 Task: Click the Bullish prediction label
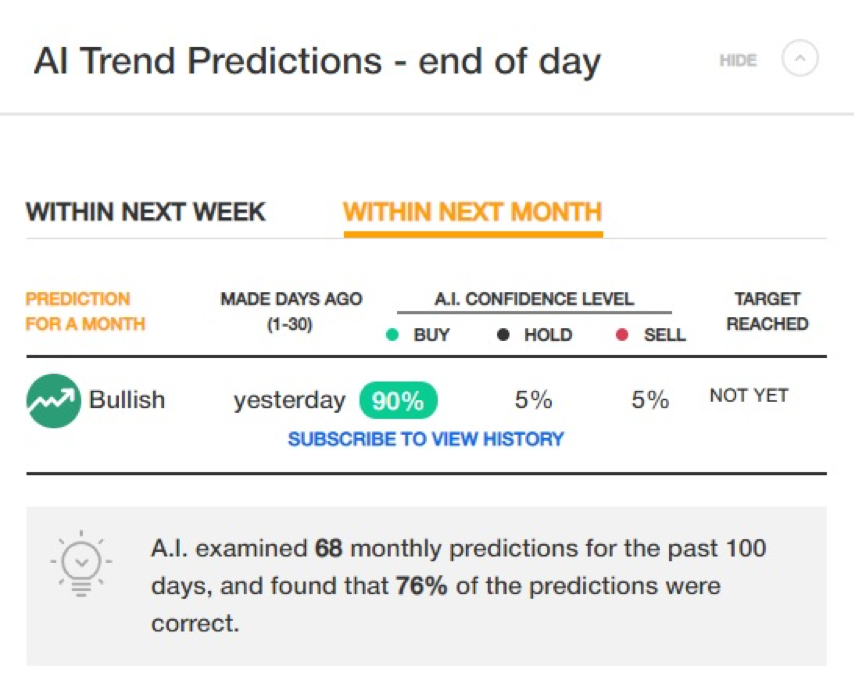[x=127, y=400]
